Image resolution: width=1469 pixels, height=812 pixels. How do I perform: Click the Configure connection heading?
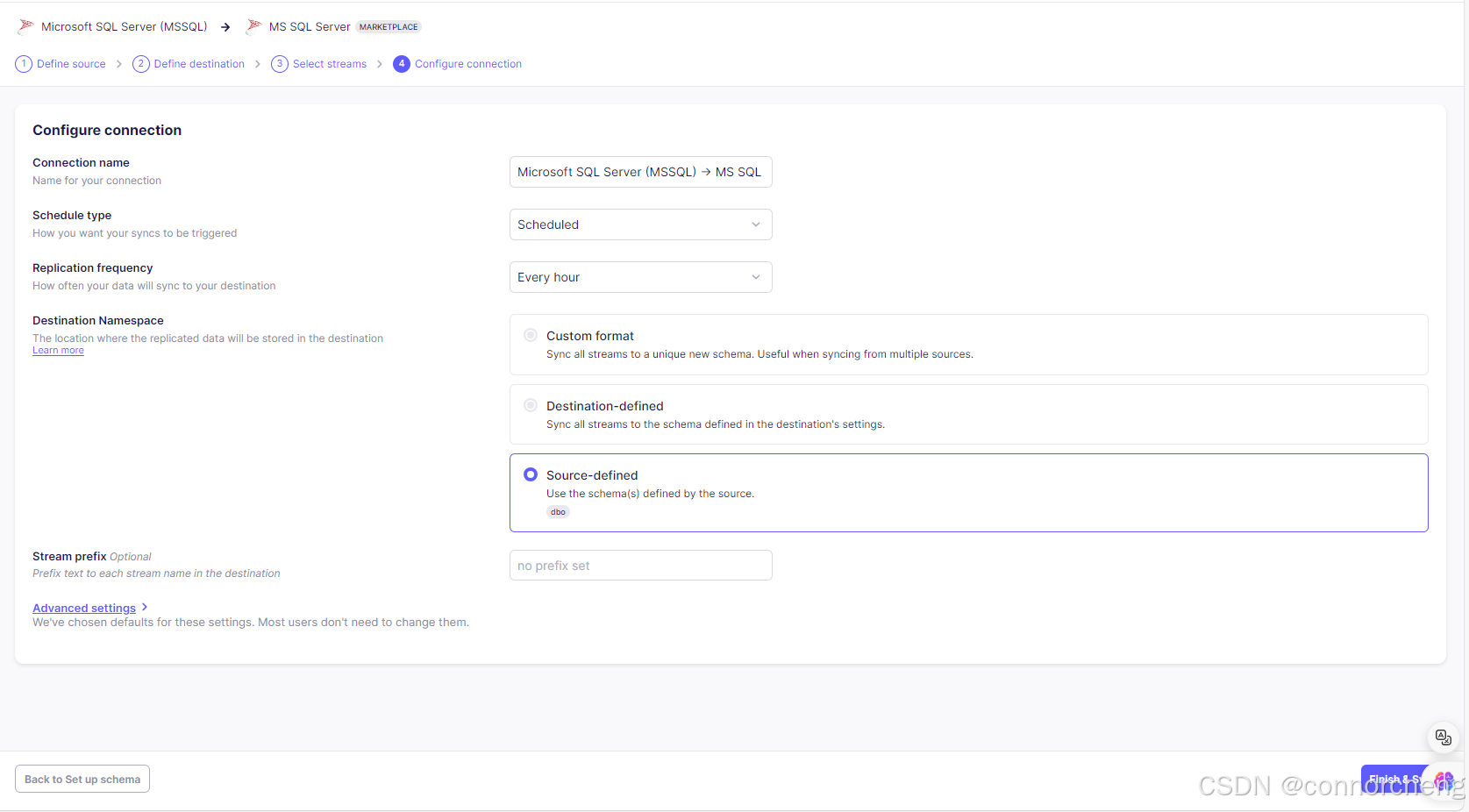pos(107,130)
